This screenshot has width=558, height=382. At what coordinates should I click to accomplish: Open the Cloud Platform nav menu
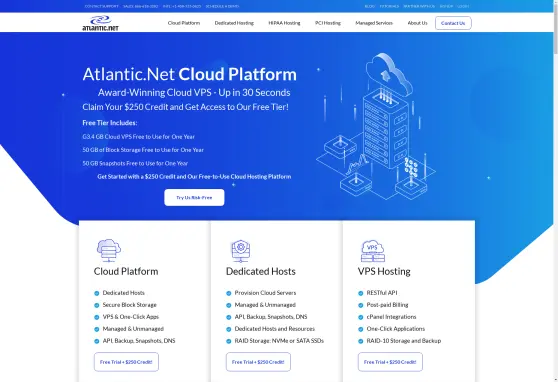click(184, 23)
